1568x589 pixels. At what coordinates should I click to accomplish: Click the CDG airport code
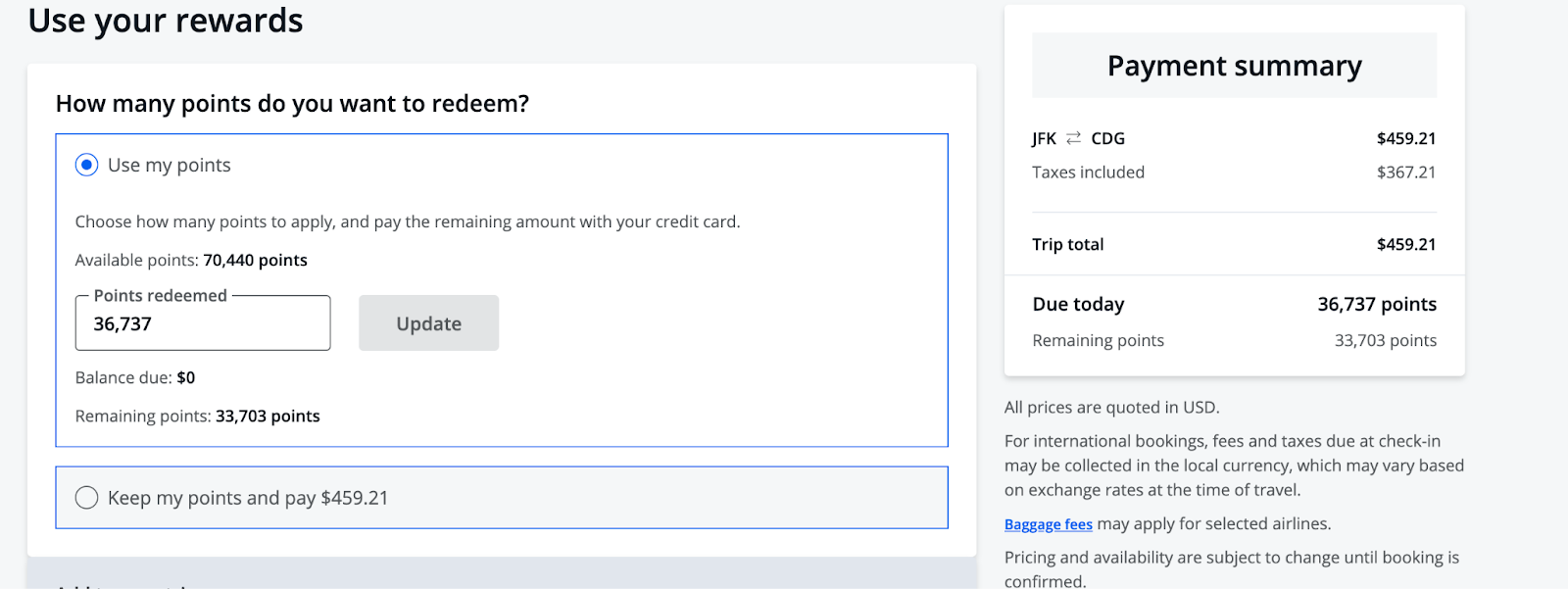click(x=1107, y=139)
